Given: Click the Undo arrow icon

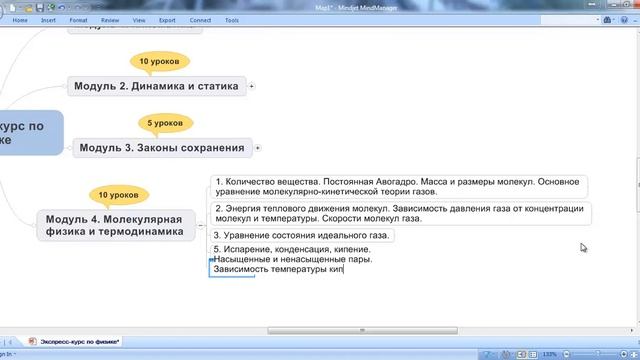Looking at the screenshot, I should click(x=62, y=7).
